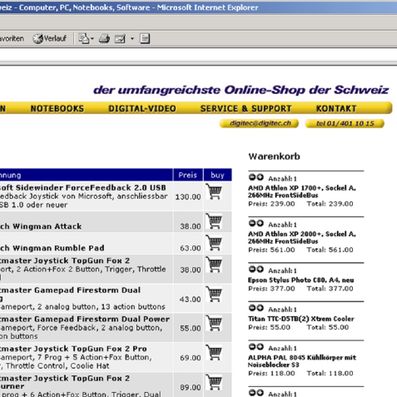The width and height of the screenshot is (397, 397).
Task: Increase quantity of Epson Stylus Photo C80
Action: pyautogui.click(x=260, y=269)
